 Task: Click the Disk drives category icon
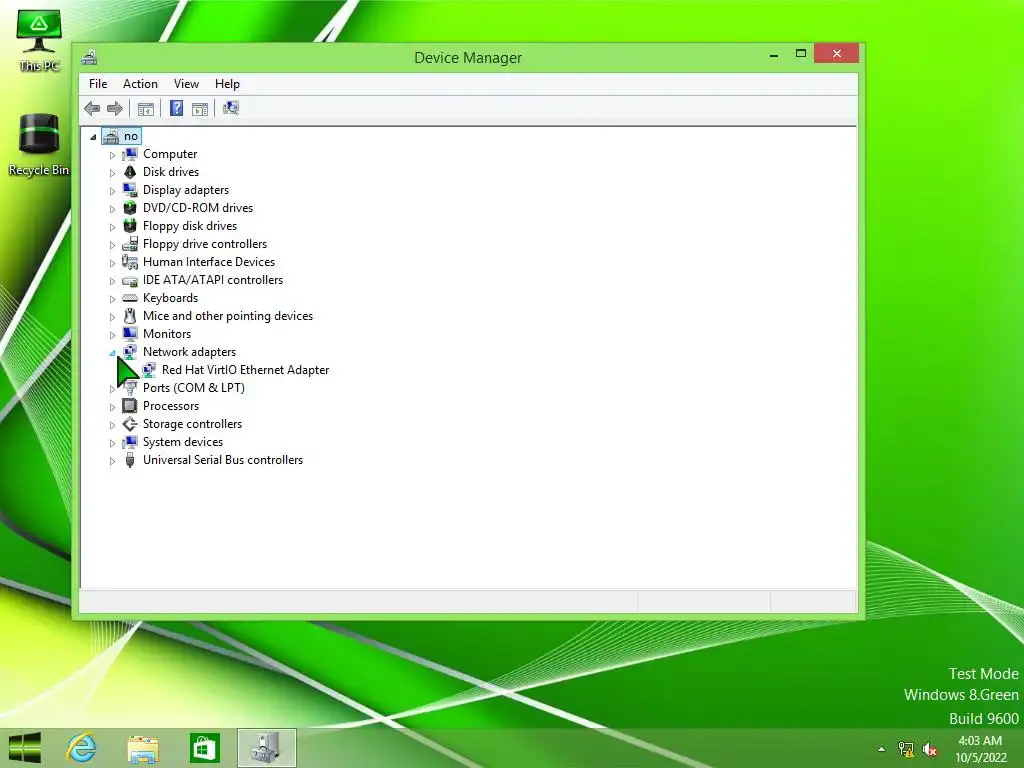pyautogui.click(x=130, y=172)
